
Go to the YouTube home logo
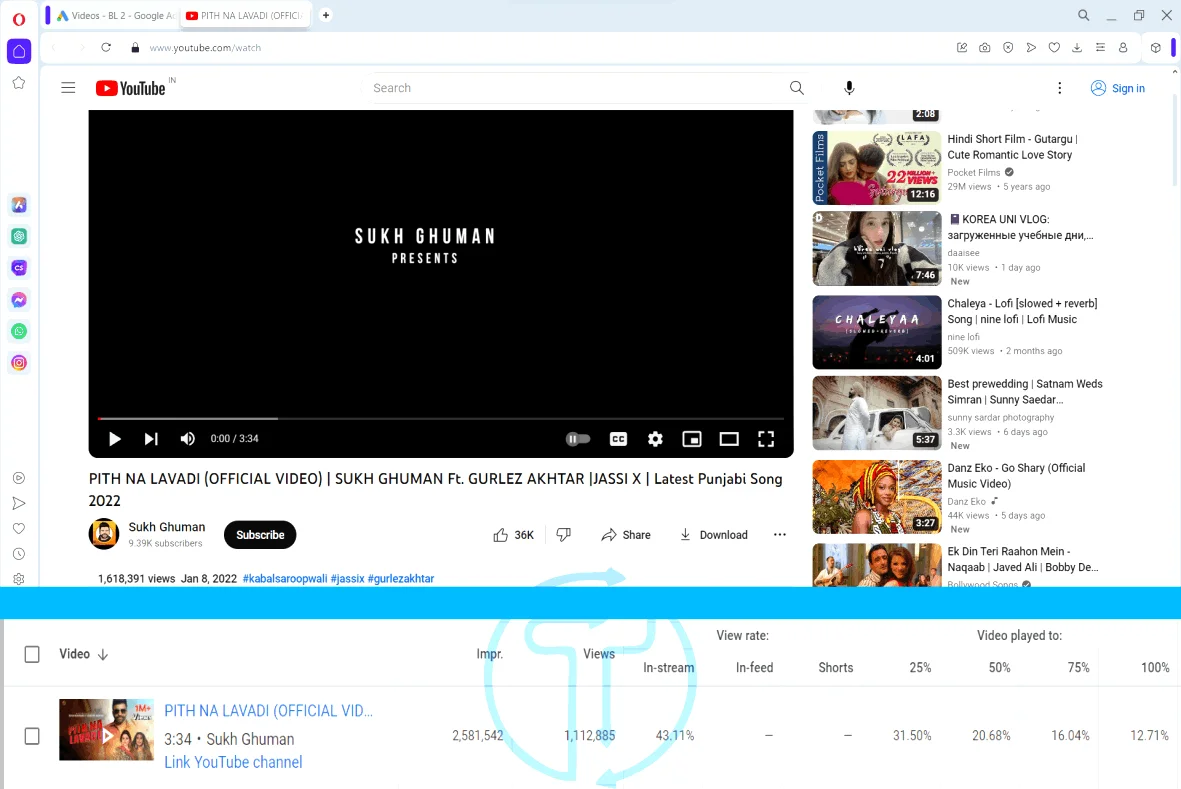(130, 88)
